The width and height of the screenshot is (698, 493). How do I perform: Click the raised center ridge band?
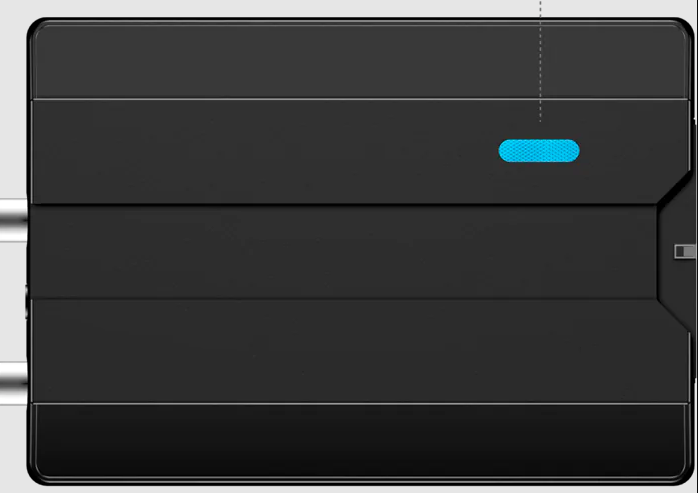click(x=343, y=252)
